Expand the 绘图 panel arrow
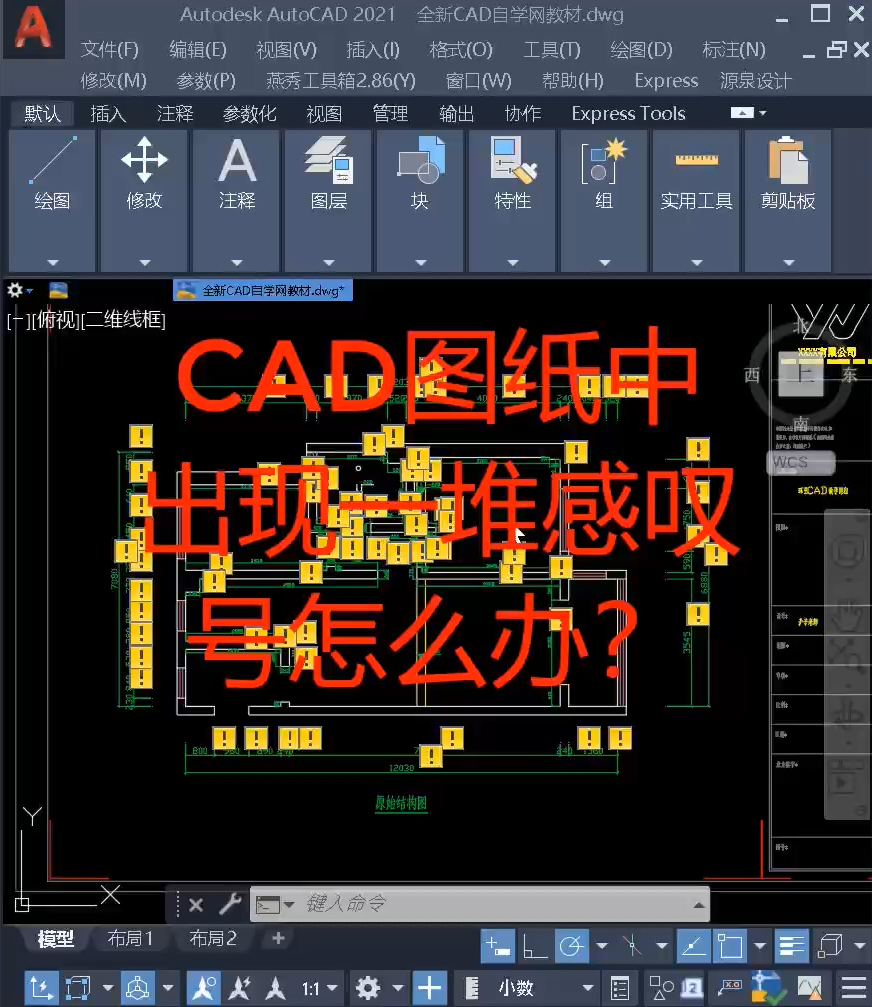872x1007 pixels. click(53, 263)
